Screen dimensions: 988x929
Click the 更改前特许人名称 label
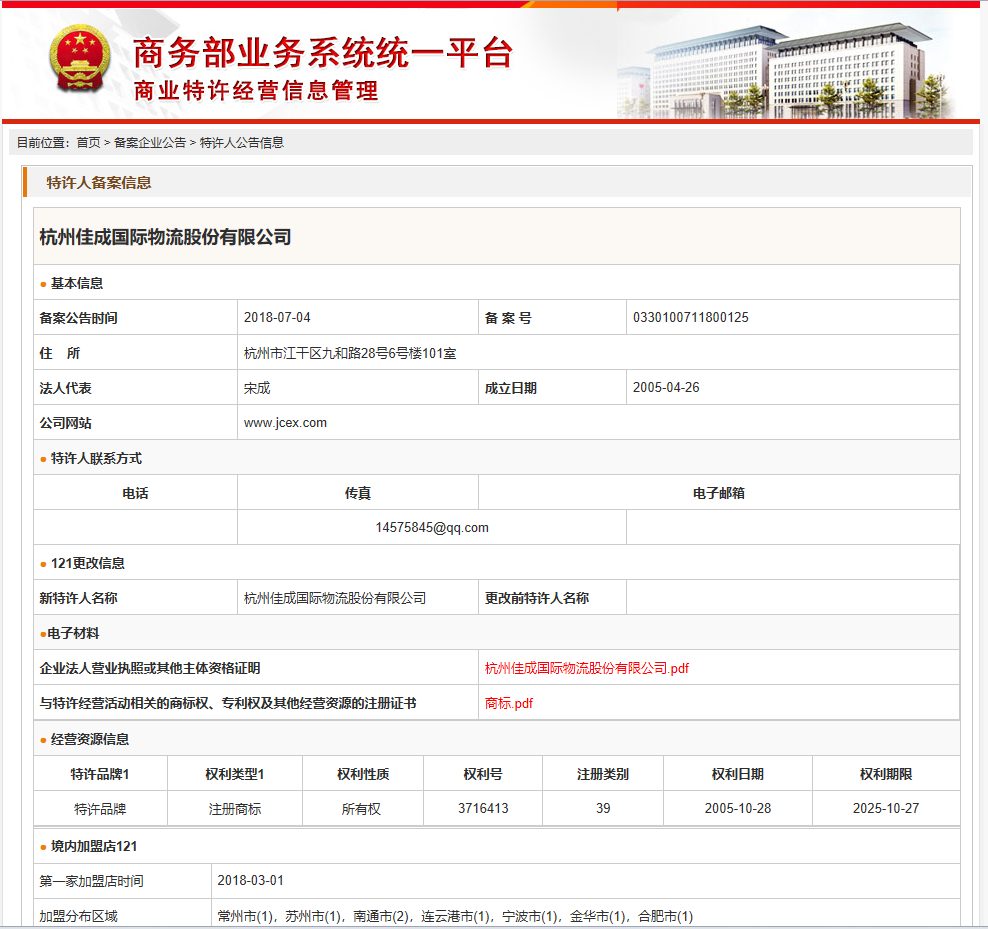coord(537,598)
